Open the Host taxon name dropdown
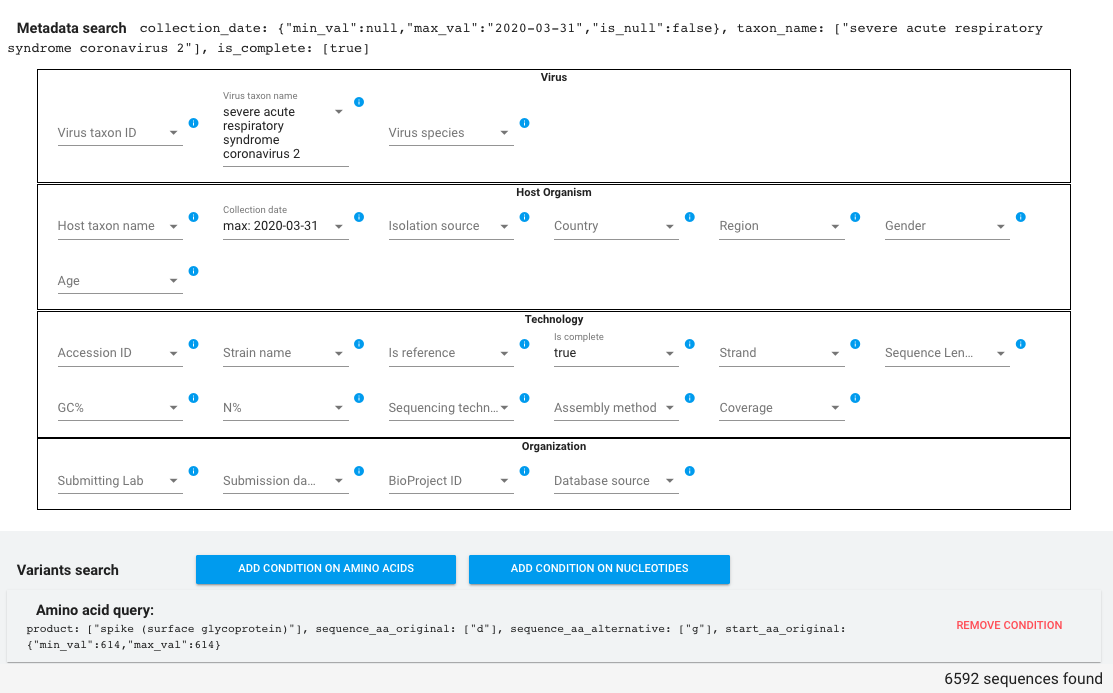The image size is (1113, 693). click(120, 226)
